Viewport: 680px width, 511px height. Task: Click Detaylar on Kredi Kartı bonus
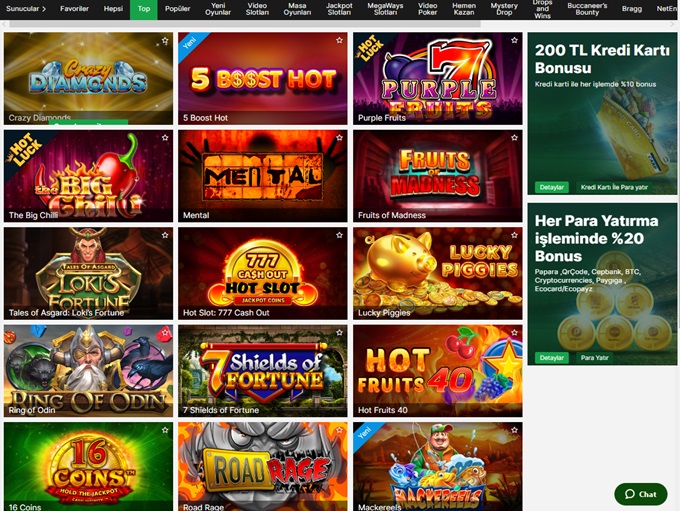pos(551,187)
